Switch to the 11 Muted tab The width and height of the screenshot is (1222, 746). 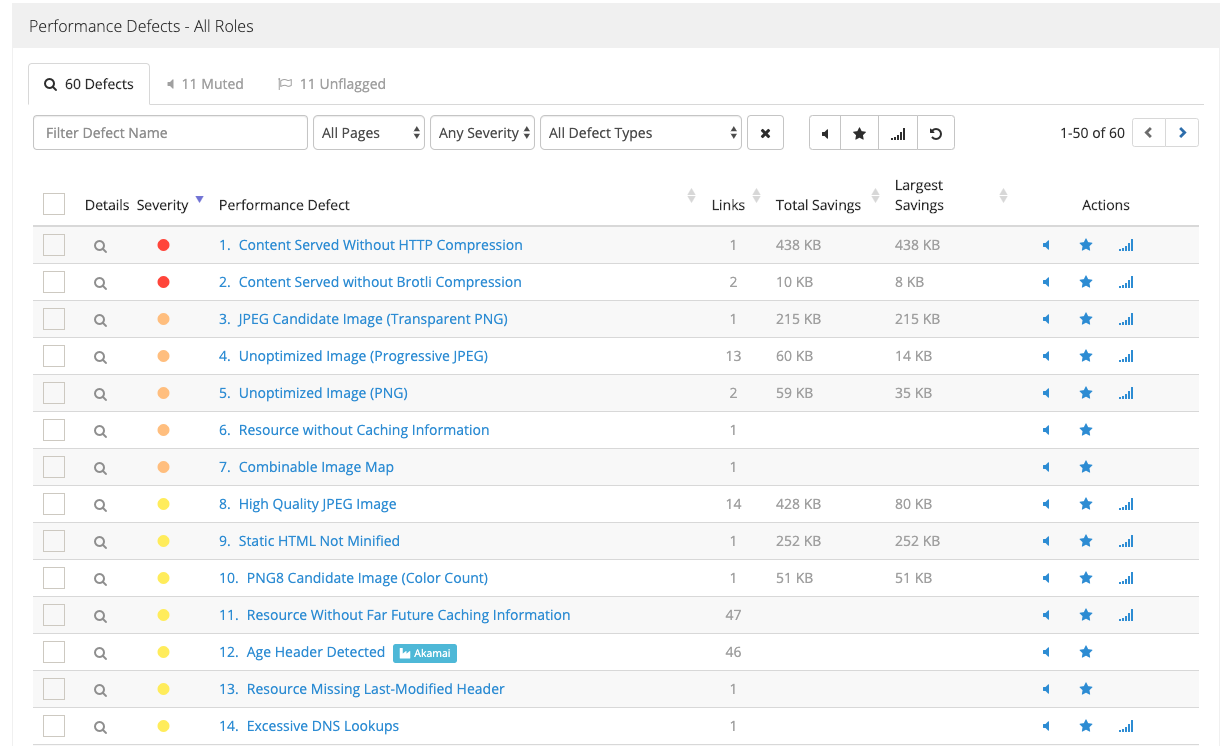click(x=205, y=84)
